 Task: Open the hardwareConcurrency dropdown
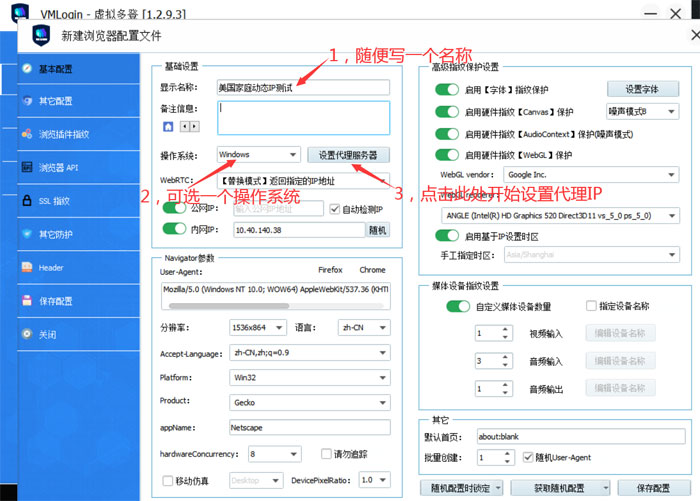pos(275,454)
